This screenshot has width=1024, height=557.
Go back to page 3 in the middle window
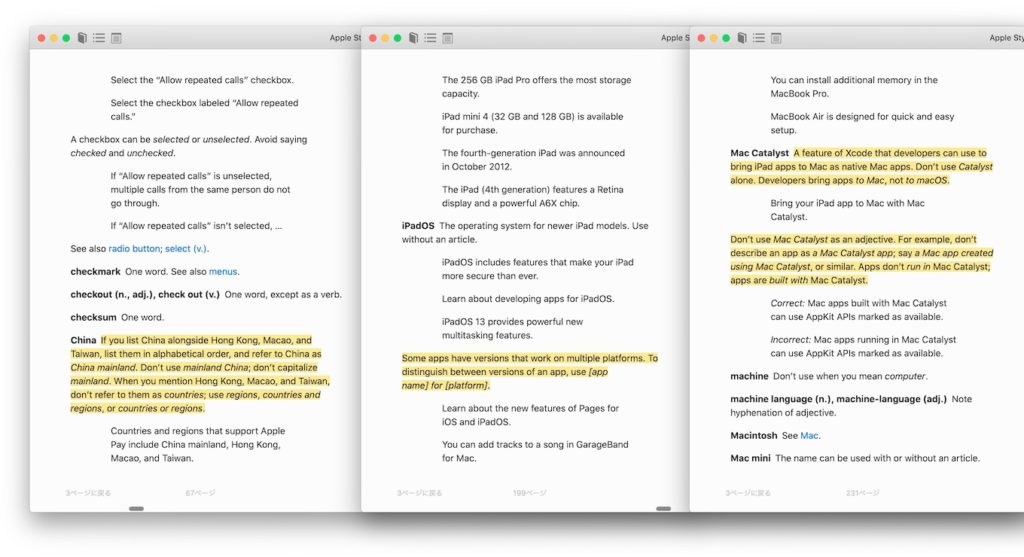click(419, 493)
